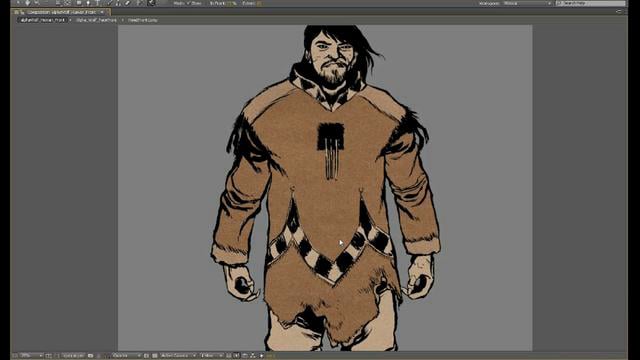Go to third breadcrumb composition in navigator
Viewport: 640px width, 360px height.
click(x=142, y=20)
